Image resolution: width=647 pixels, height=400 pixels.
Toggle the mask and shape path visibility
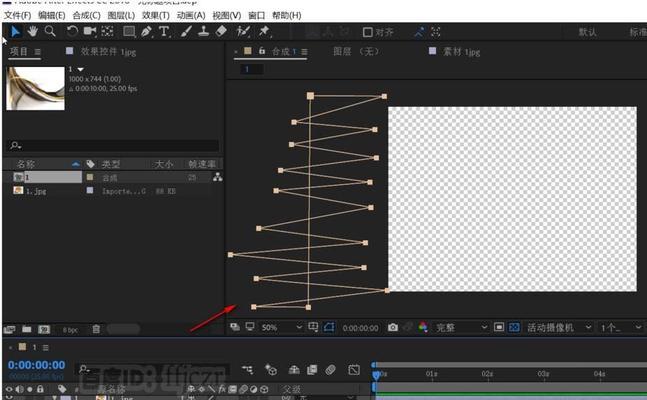coord(329,327)
